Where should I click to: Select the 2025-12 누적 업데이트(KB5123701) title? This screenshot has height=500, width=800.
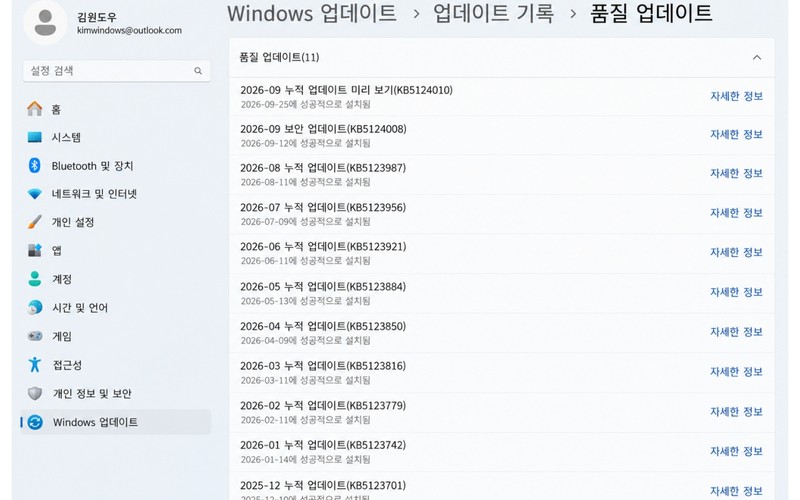click(x=323, y=485)
